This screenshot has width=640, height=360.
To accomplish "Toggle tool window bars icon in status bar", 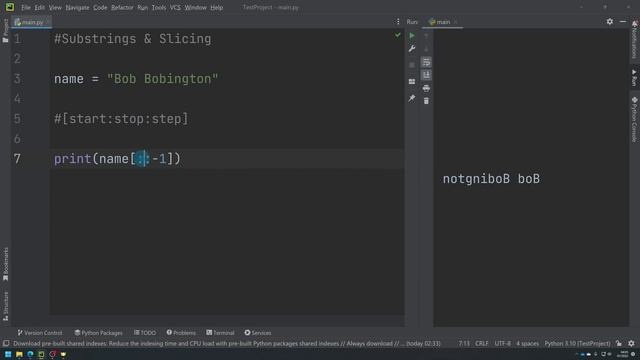I will pyautogui.click(x=6, y=343).
